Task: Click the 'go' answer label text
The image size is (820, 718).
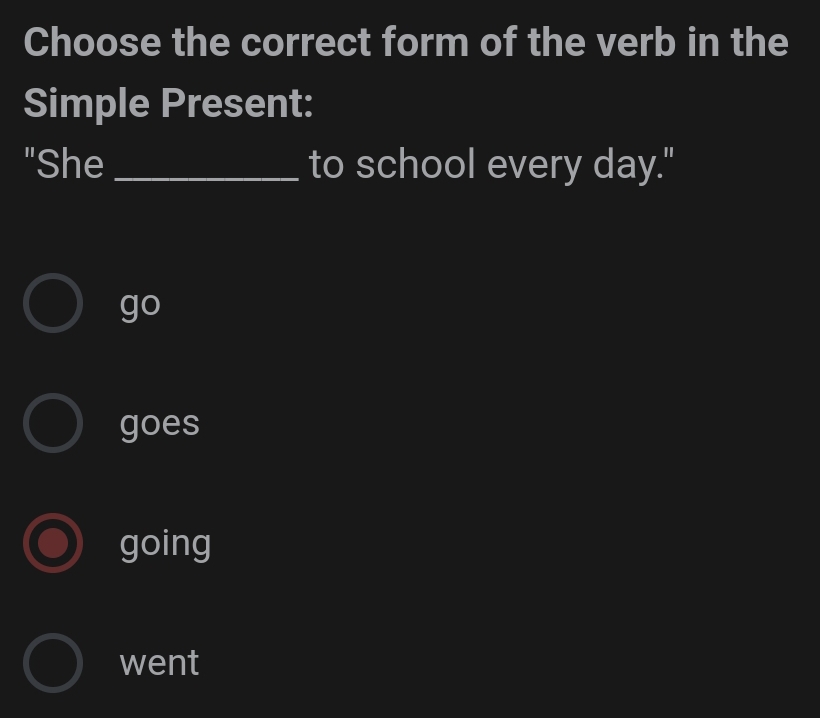Action: tap(140, 303)
